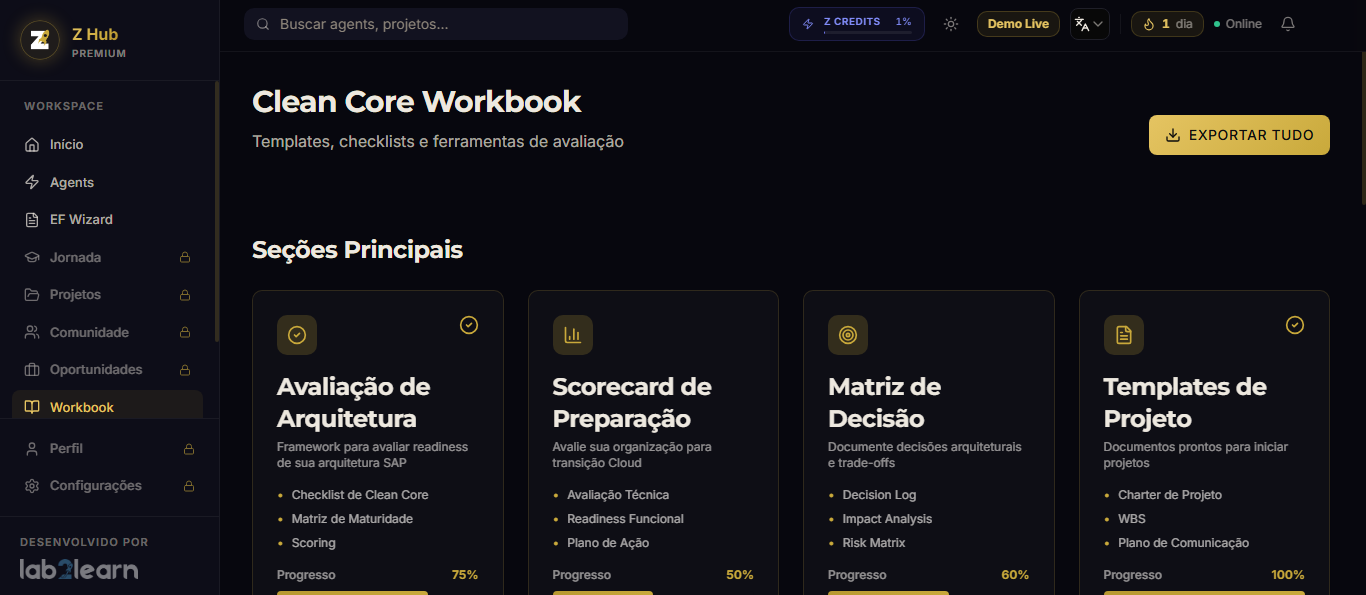Image resolution: width=1366 pixels, height=595 pixels.
Task: Toggle light theme with sun icon
Action: tap(951, 24)
